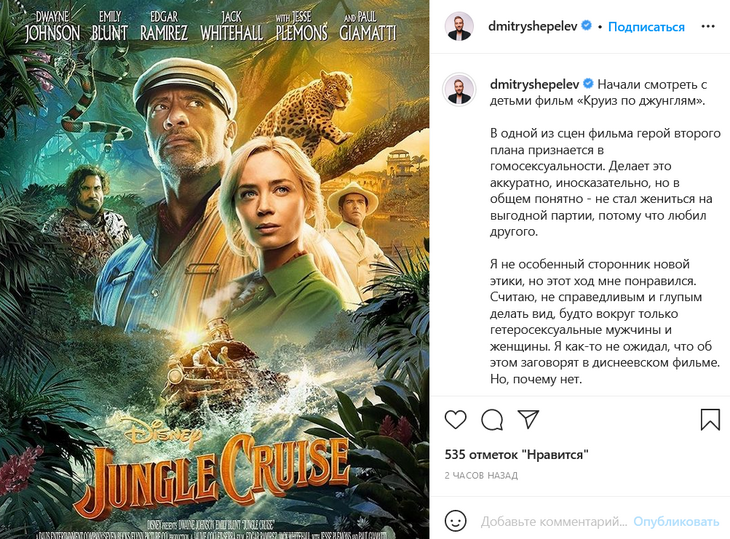Focus the Добавьте комментарий input field

(x=554, y=521)
